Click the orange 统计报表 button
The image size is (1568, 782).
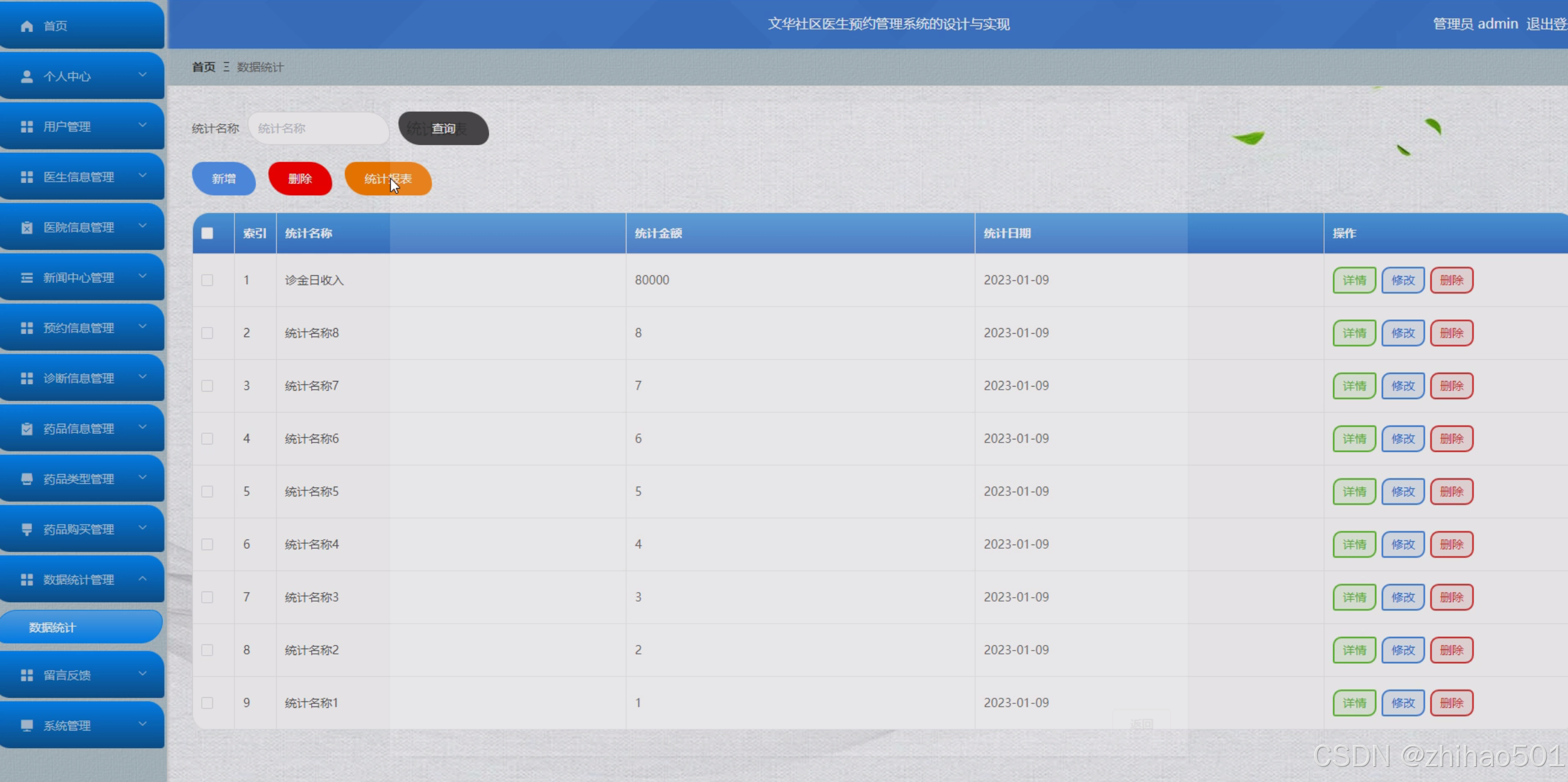pyautogui.click(x=388, y=179)
